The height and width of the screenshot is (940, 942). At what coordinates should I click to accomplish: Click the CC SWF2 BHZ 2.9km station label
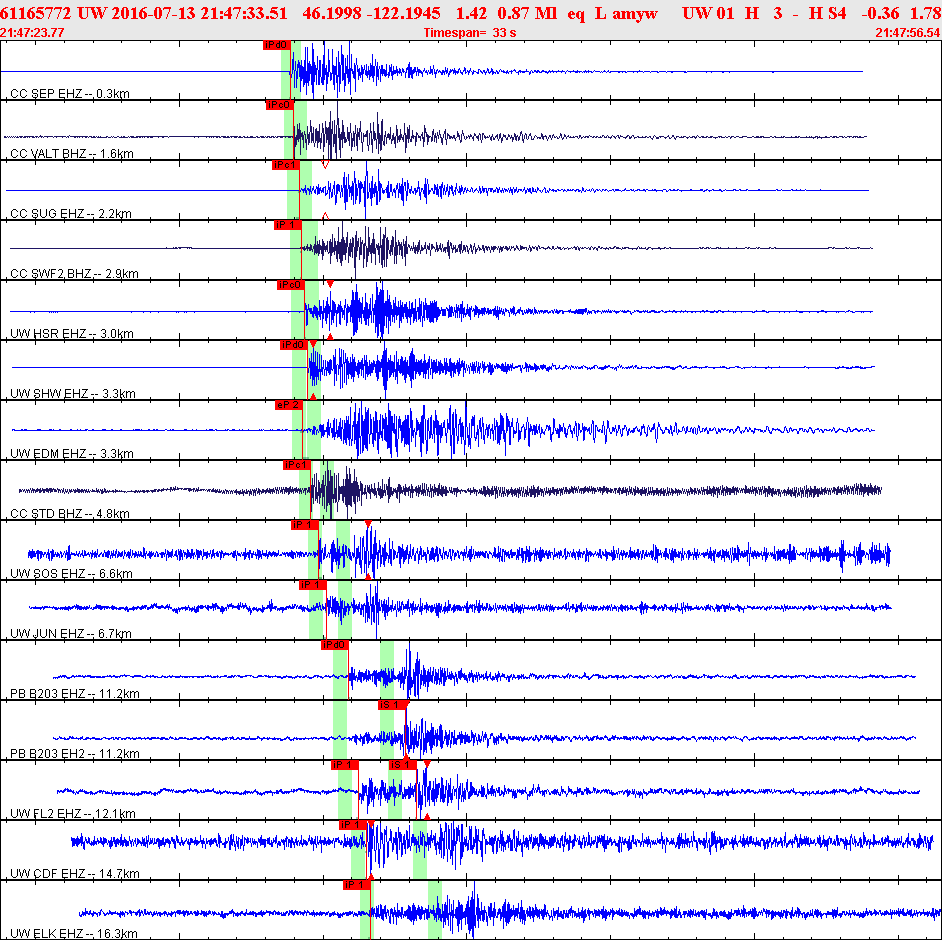[x=74, y=274]
